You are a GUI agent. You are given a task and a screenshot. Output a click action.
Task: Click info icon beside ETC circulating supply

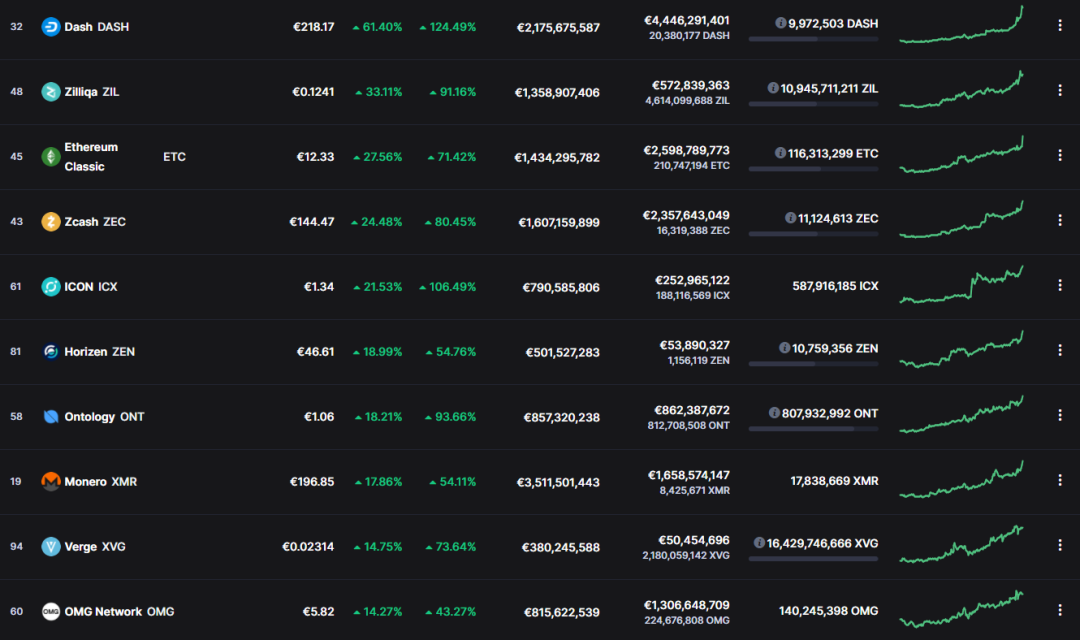tap(780, 152)
